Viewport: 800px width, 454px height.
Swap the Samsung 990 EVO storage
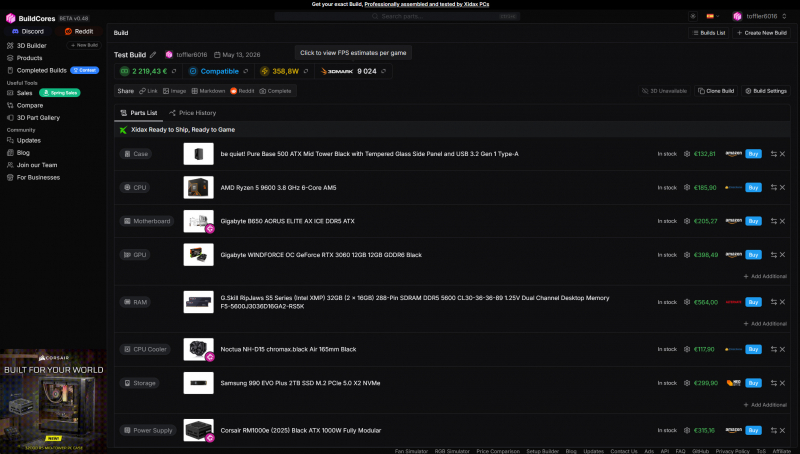click(773, 383)
